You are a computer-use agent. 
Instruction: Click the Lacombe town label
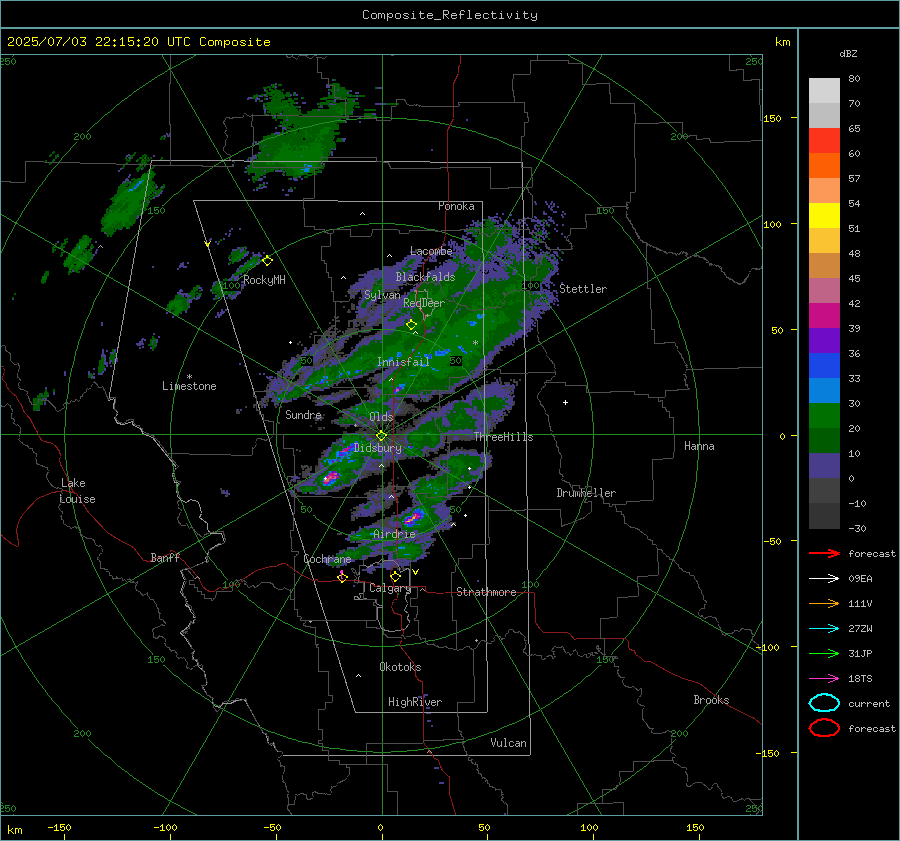point(431,251)
